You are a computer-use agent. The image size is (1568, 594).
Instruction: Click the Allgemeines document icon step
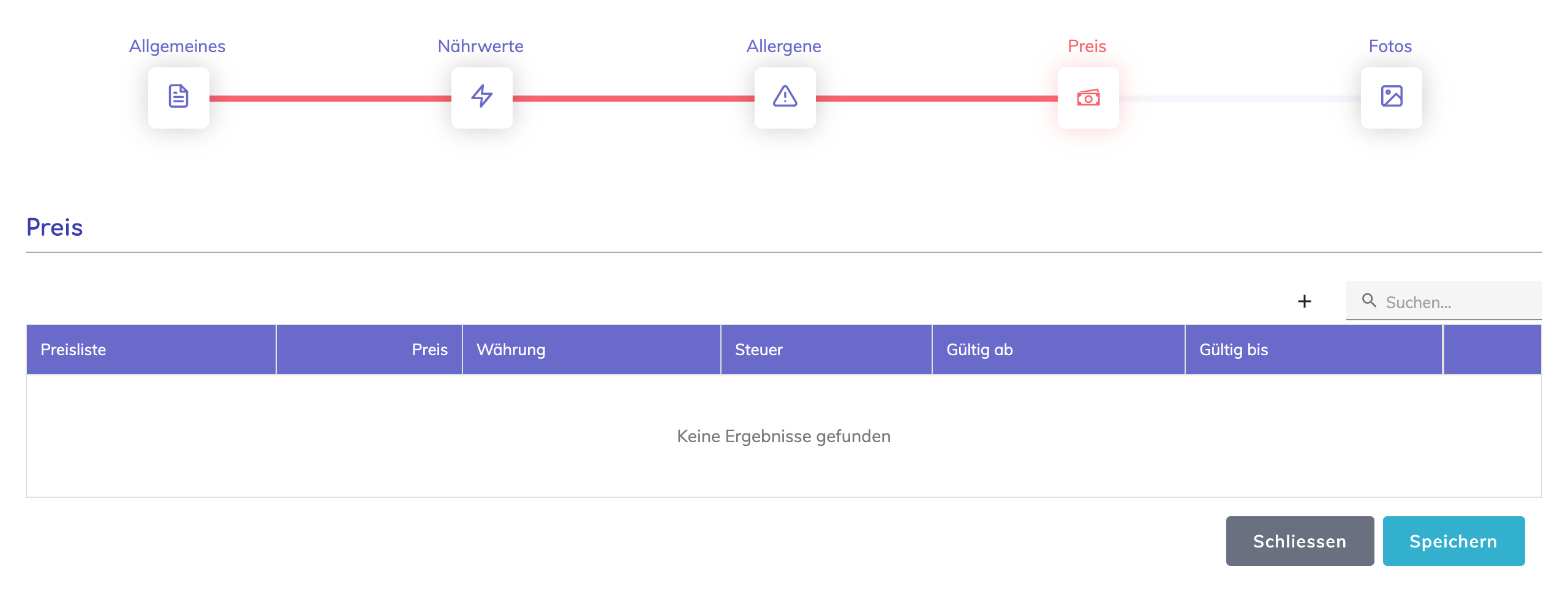178,97
